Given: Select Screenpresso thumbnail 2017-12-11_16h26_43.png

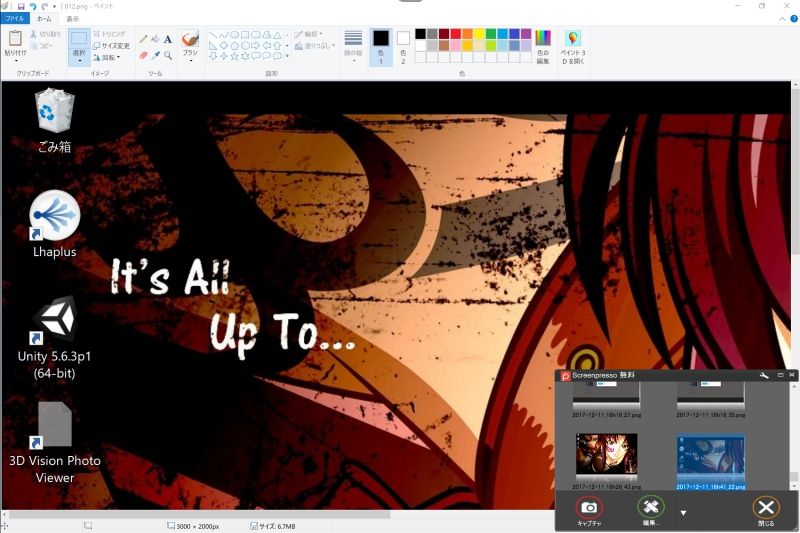Looking at the screenshot, I should click(x=607, y=462).
